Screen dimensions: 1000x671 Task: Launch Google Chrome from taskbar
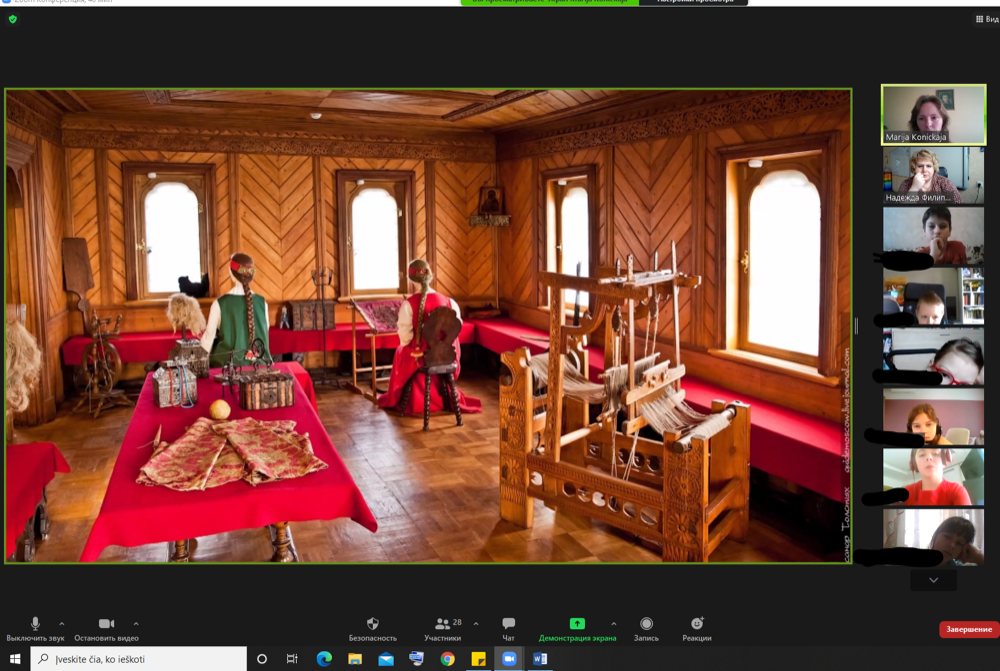click(448, 659)
